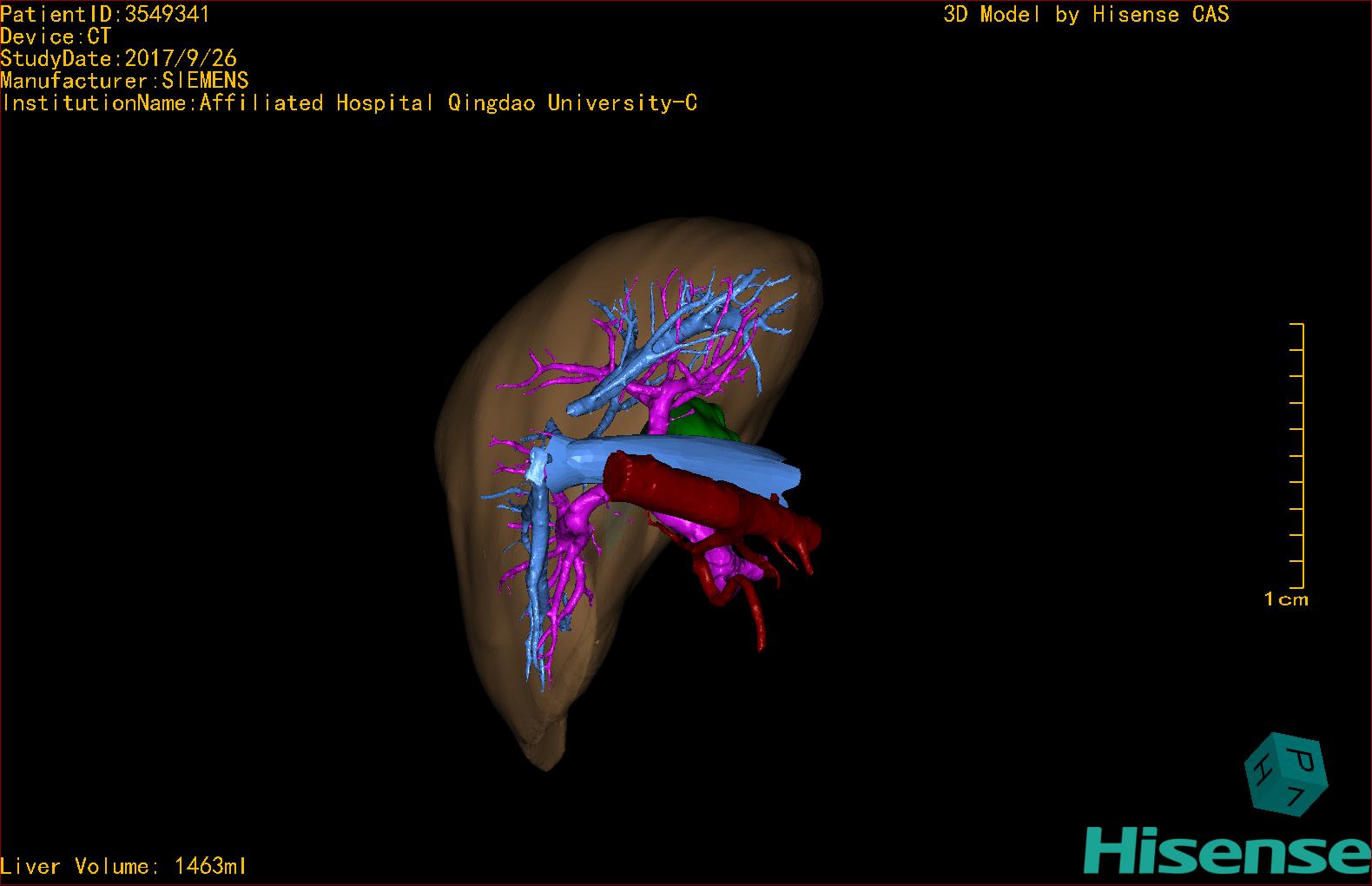Click the PatientID:3549341 text

tap(105, 14)
